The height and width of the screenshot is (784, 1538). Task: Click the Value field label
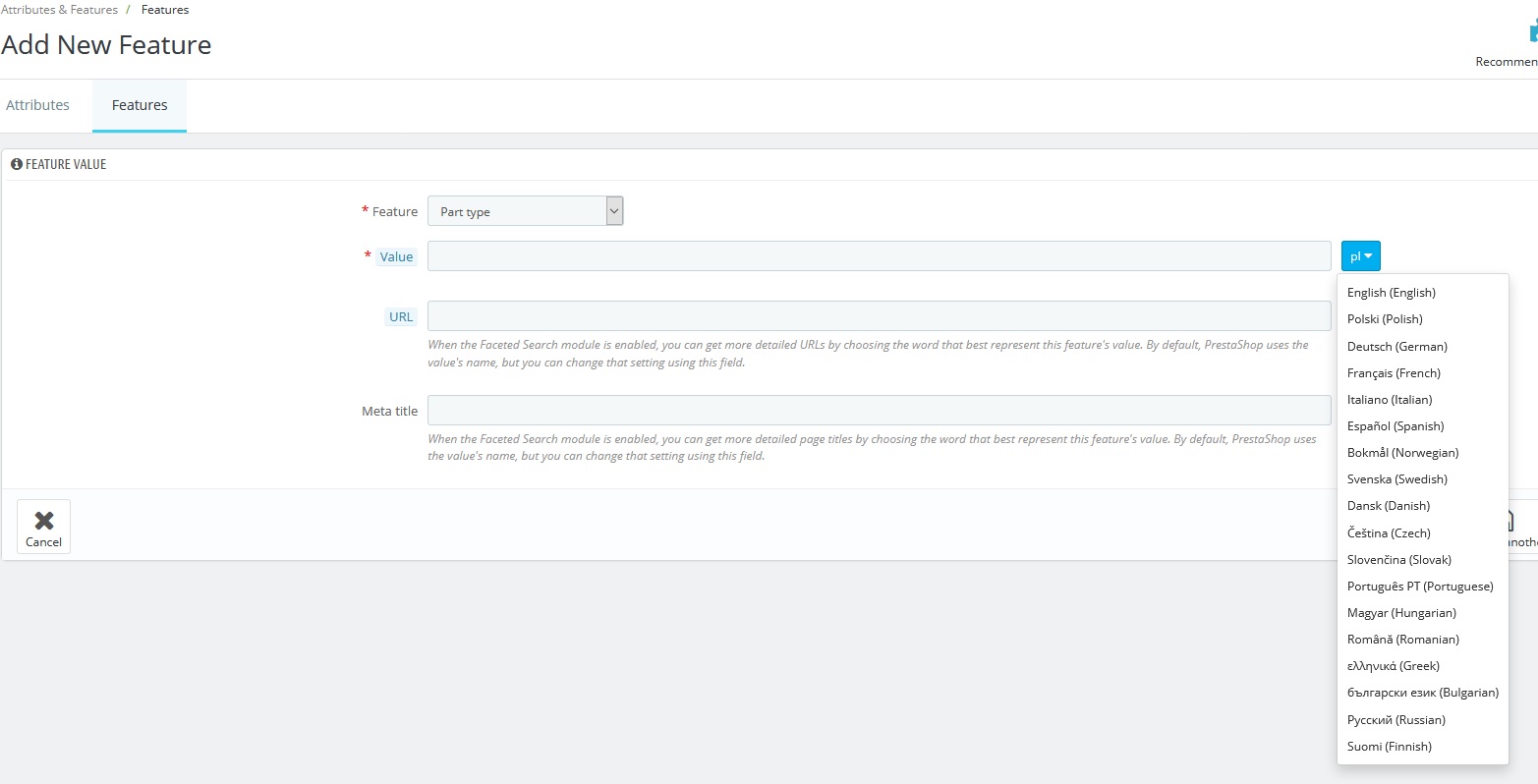[396, 257]
